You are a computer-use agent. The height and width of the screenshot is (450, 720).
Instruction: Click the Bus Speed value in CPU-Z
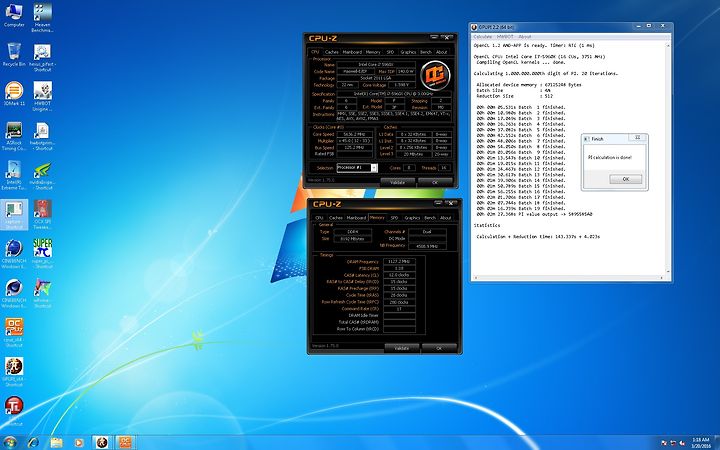(354, 148)
